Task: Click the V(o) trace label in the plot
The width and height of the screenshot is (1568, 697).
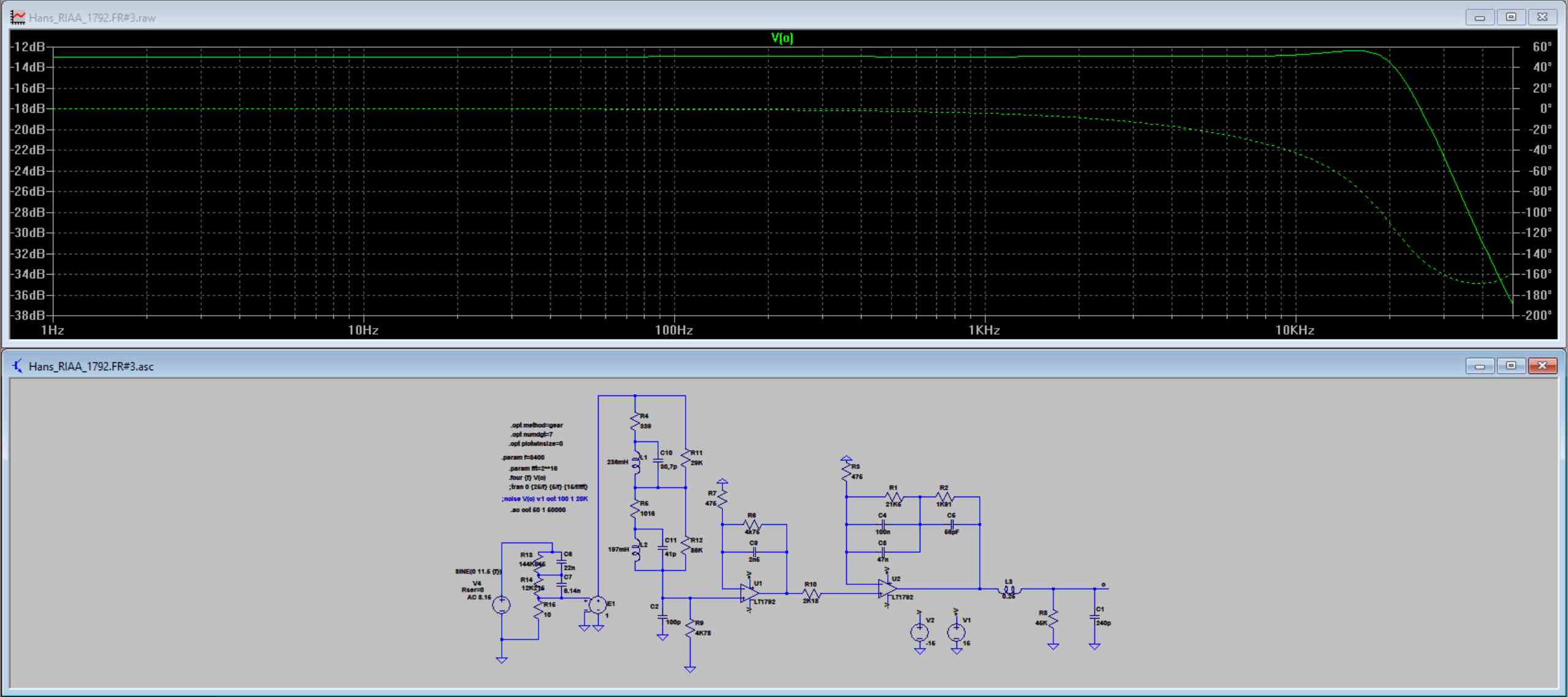Action: tap(782, 38)
